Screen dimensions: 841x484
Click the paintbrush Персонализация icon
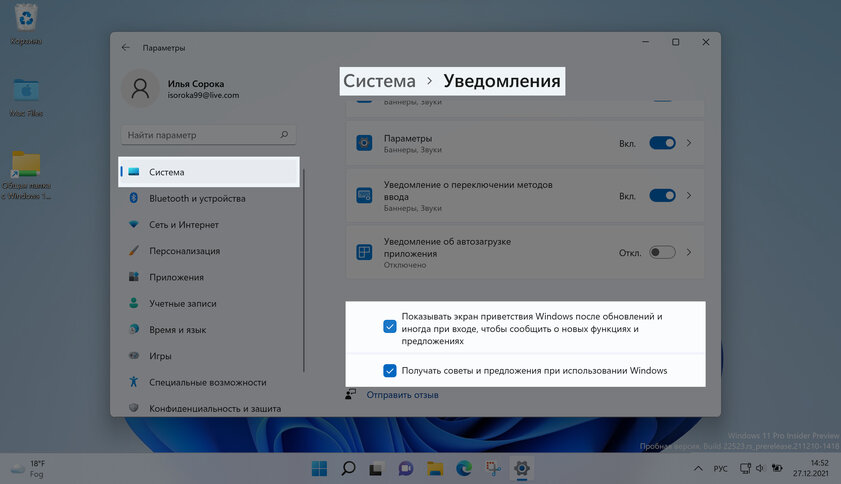(x=134, y=250)
